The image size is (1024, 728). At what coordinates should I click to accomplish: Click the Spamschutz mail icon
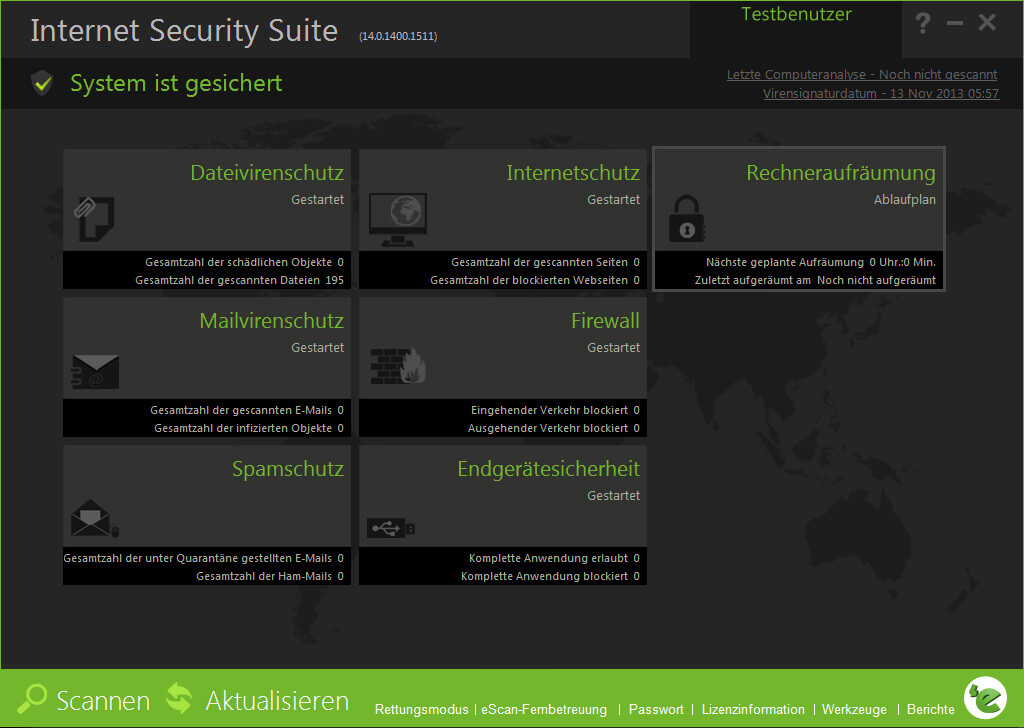(91, 519)
